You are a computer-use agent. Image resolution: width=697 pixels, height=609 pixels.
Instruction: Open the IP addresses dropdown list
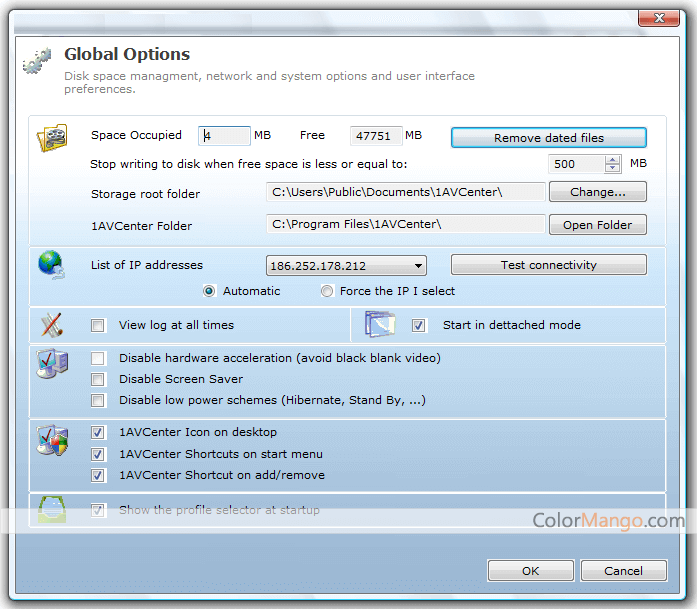[x=419, y=266]
